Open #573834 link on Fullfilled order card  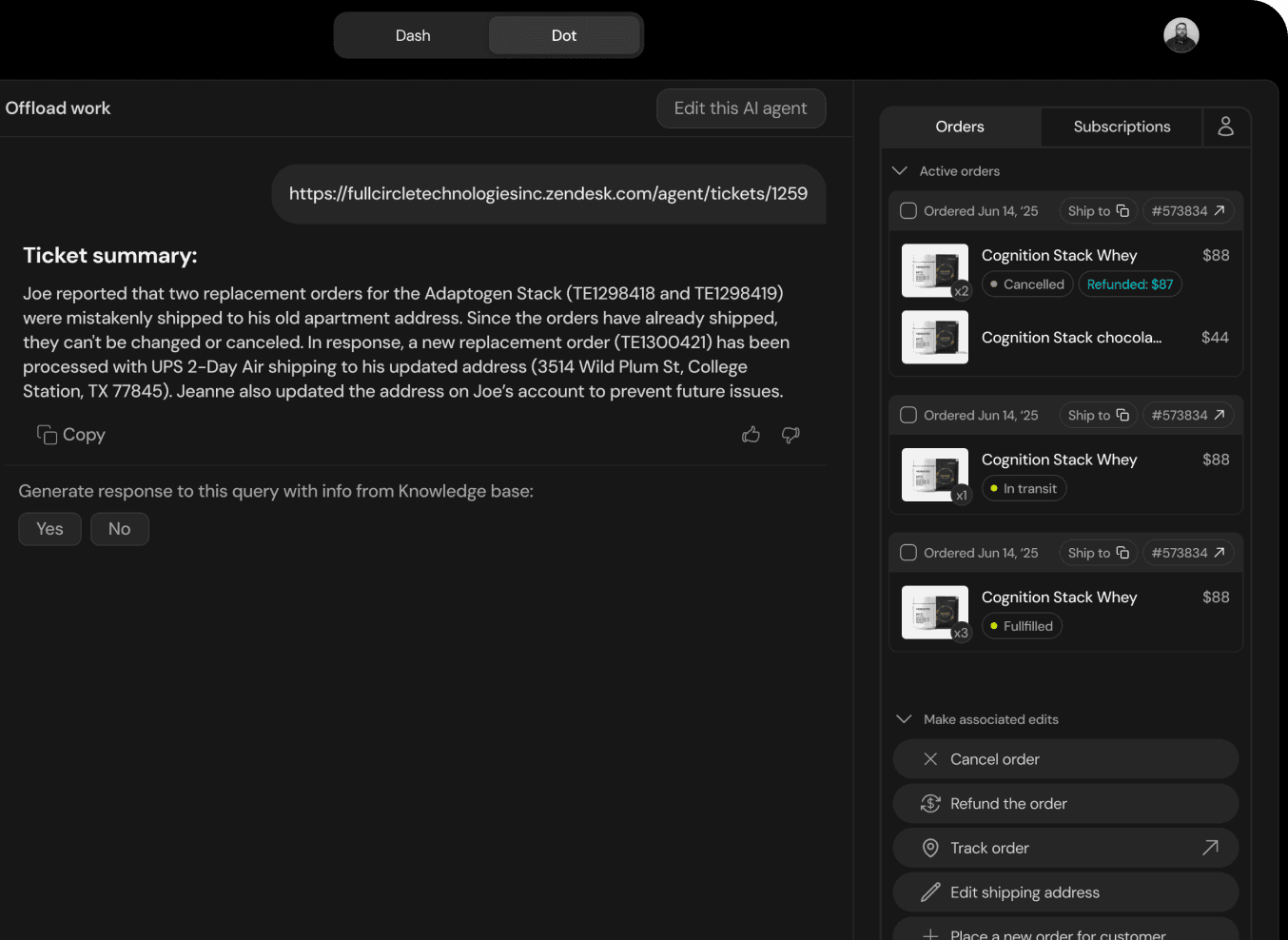coord(1188,553)
